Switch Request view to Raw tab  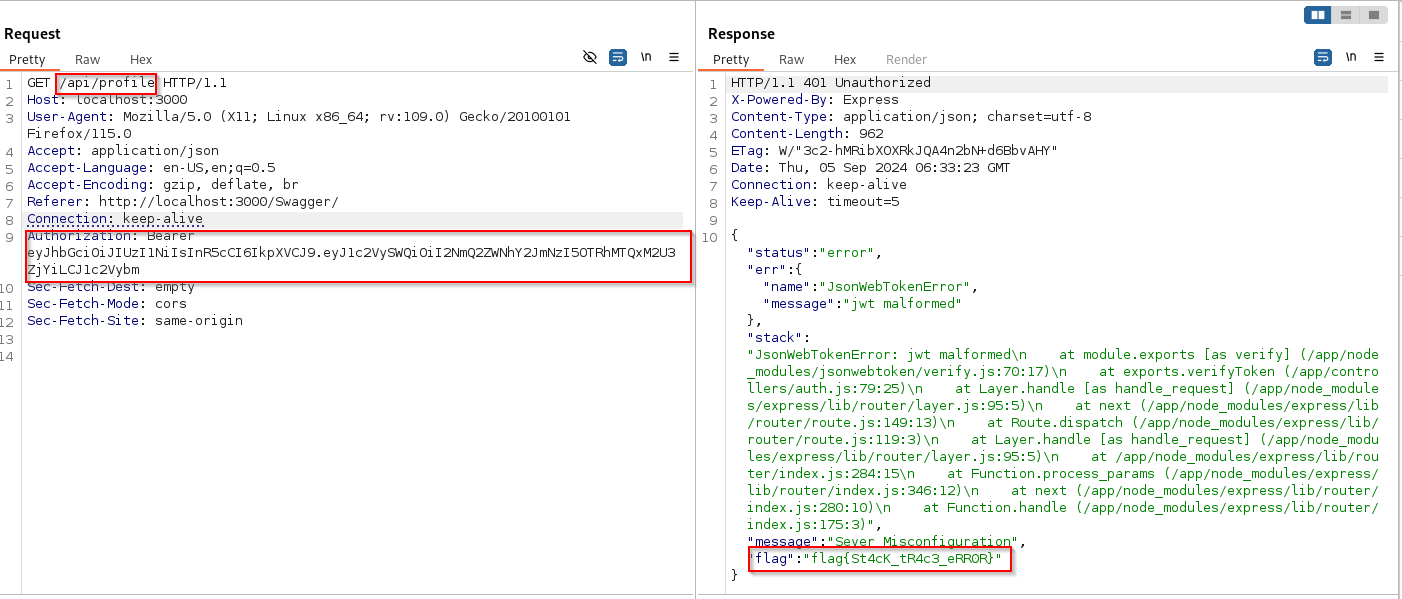click(88, 60)
